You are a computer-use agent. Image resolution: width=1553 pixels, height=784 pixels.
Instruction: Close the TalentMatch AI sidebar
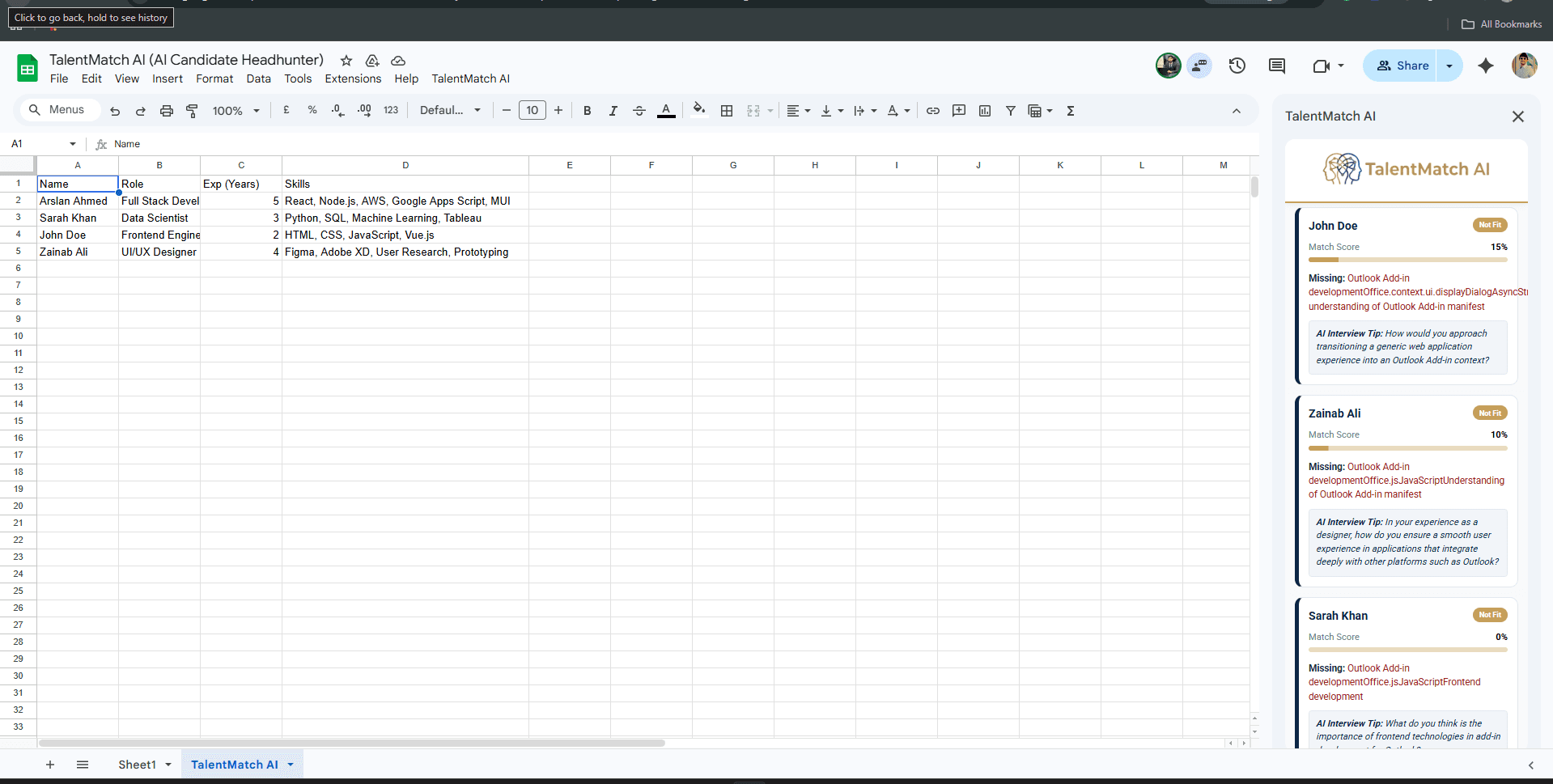point(1518,117)
